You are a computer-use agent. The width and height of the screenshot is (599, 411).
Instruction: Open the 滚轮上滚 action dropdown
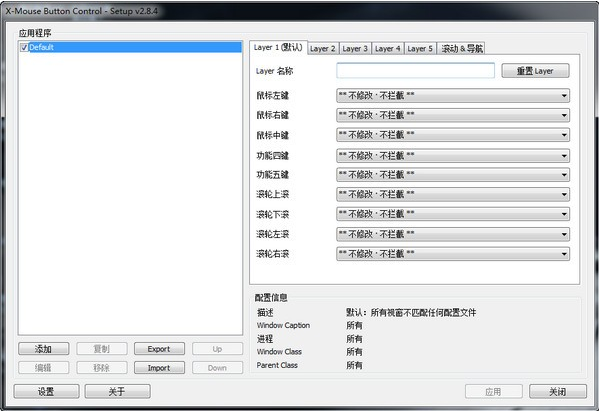pos(453,194)
